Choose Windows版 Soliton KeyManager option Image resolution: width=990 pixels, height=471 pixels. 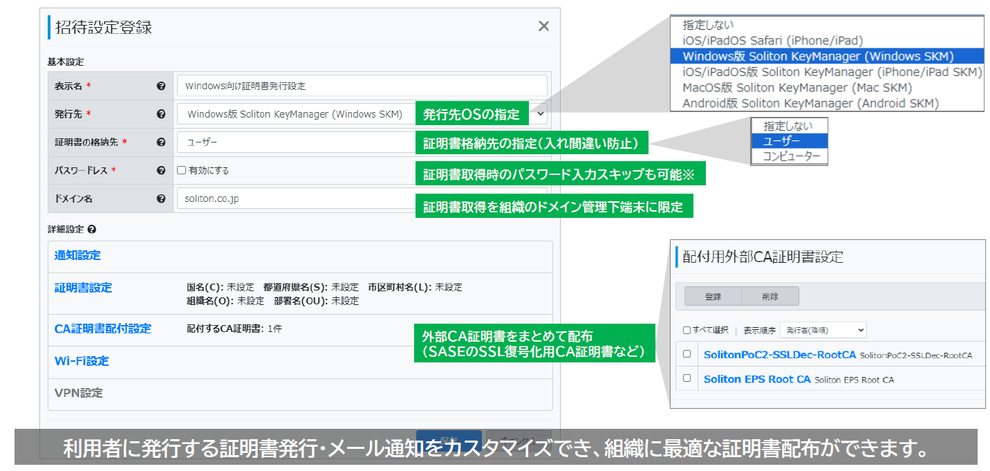[x=828, y=56]
